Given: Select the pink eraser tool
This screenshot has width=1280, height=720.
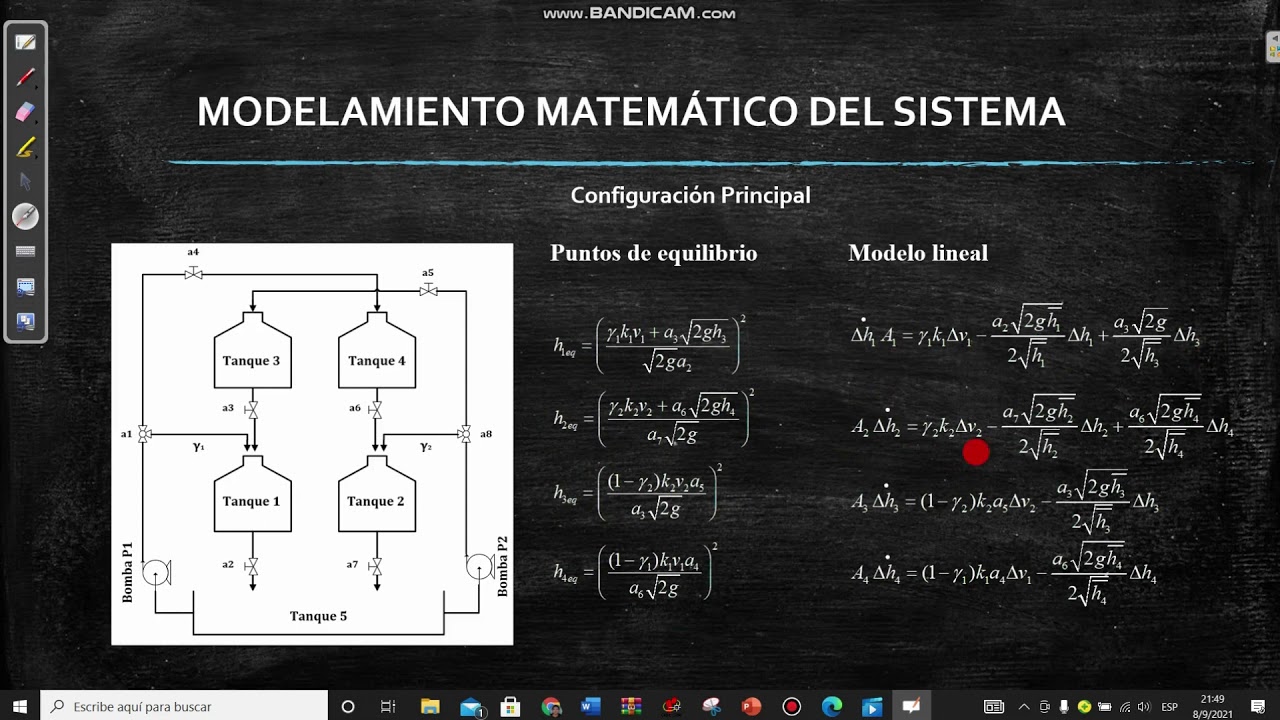Looking at the screenshot, I should (25, 112).
